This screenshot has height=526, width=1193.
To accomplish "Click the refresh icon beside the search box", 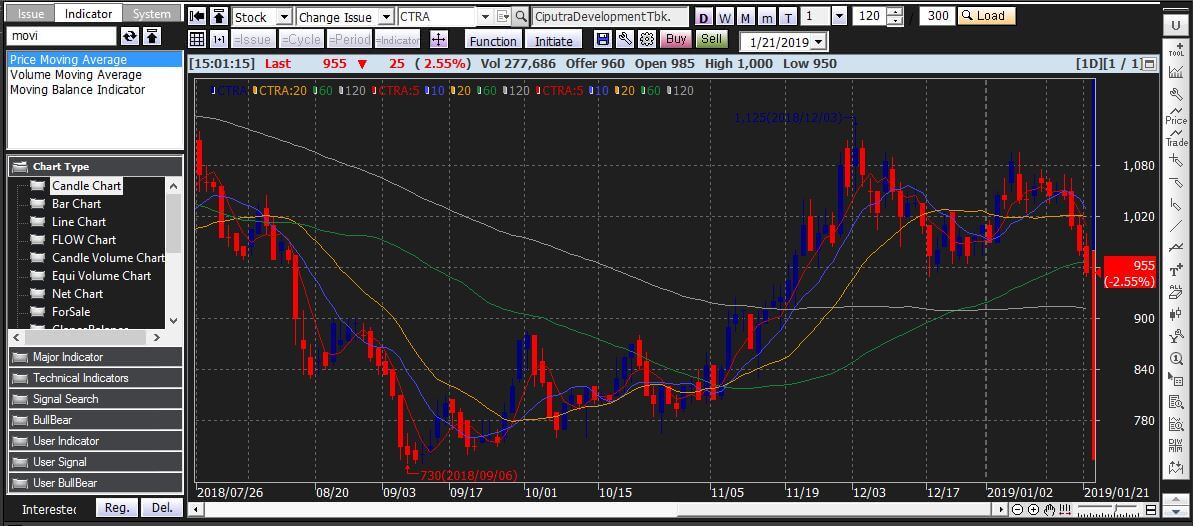I will (x=130, y=36).
